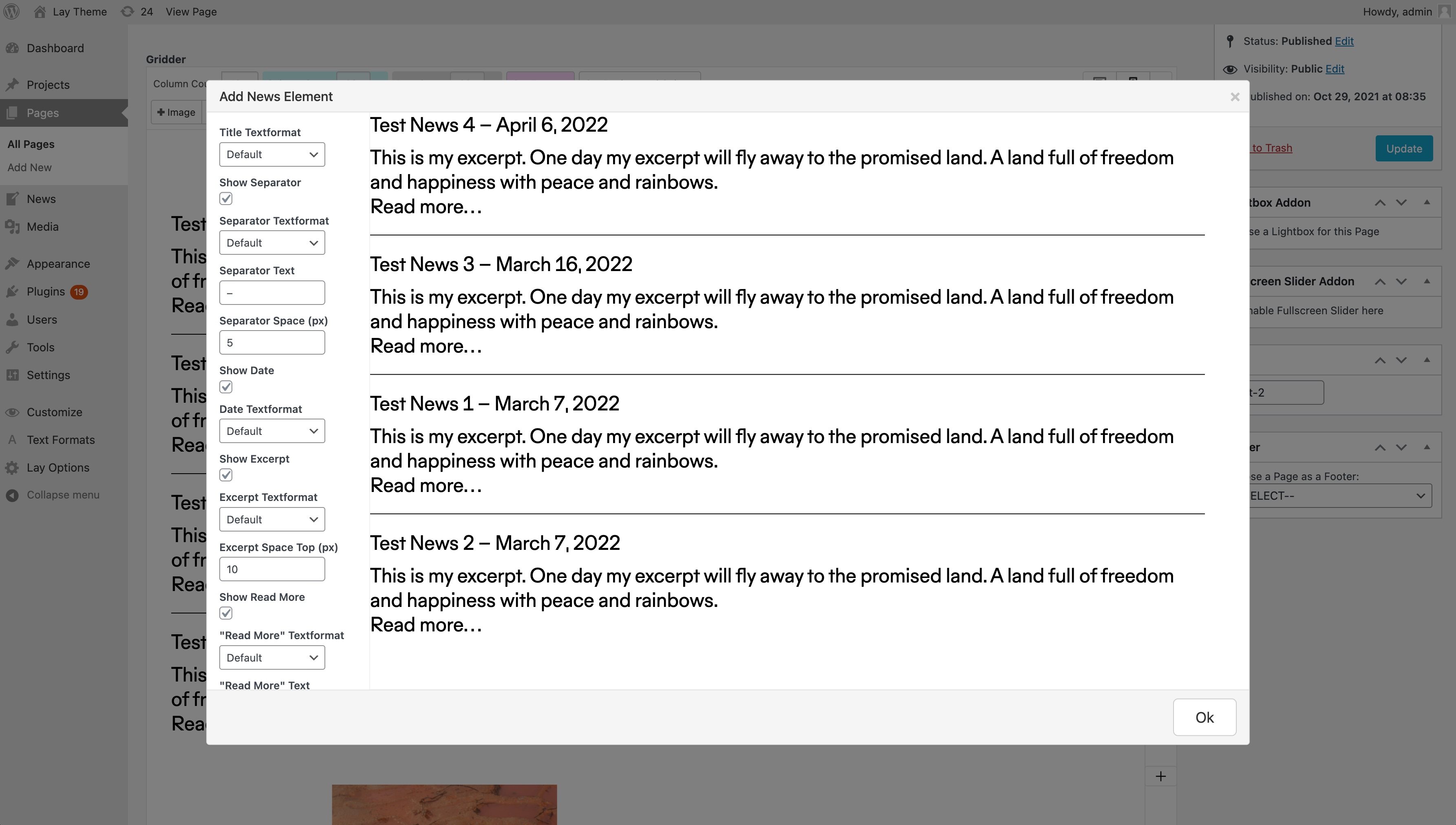
Task: Click Howdy, admin account text
Action: [x=1397, y=11]
